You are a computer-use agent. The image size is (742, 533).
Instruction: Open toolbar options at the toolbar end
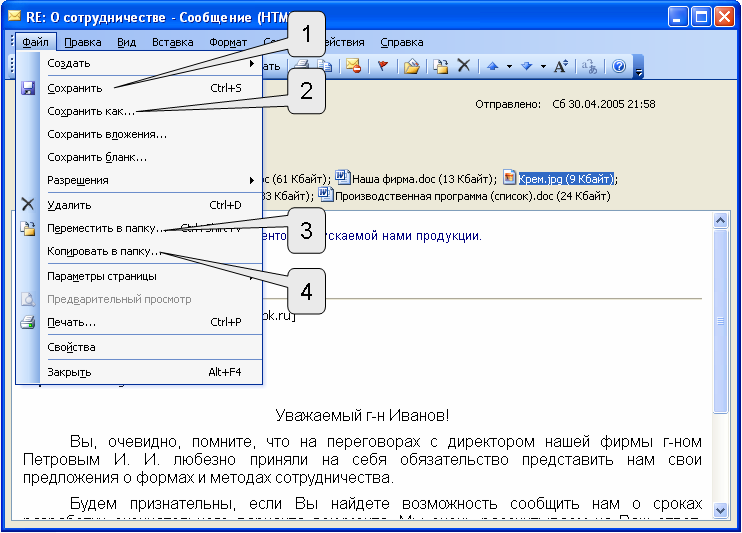[639, 67]
